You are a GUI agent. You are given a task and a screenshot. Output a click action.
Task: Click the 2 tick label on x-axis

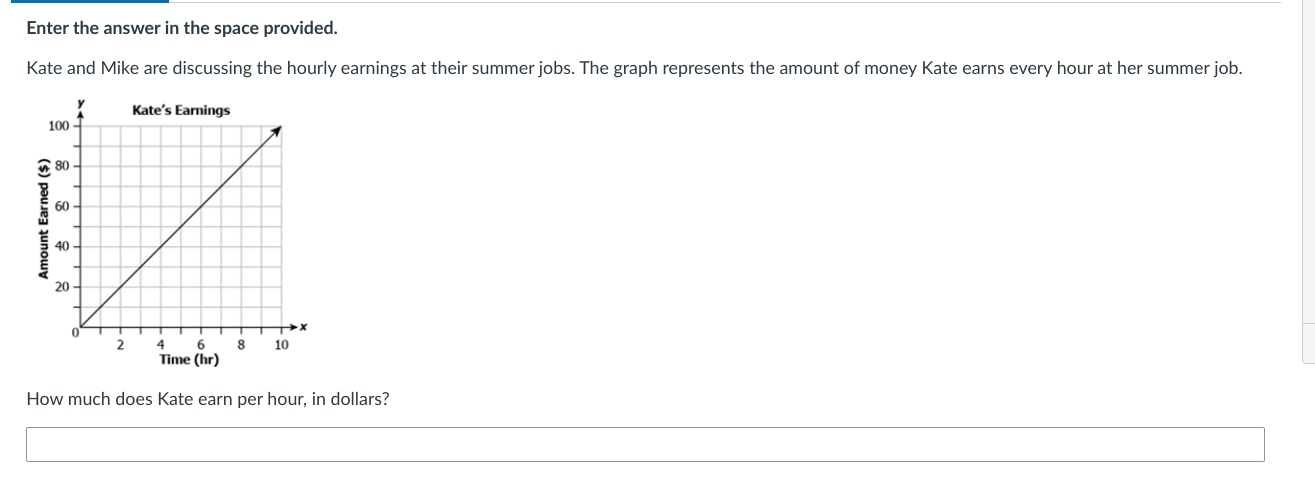pos(121,345)
